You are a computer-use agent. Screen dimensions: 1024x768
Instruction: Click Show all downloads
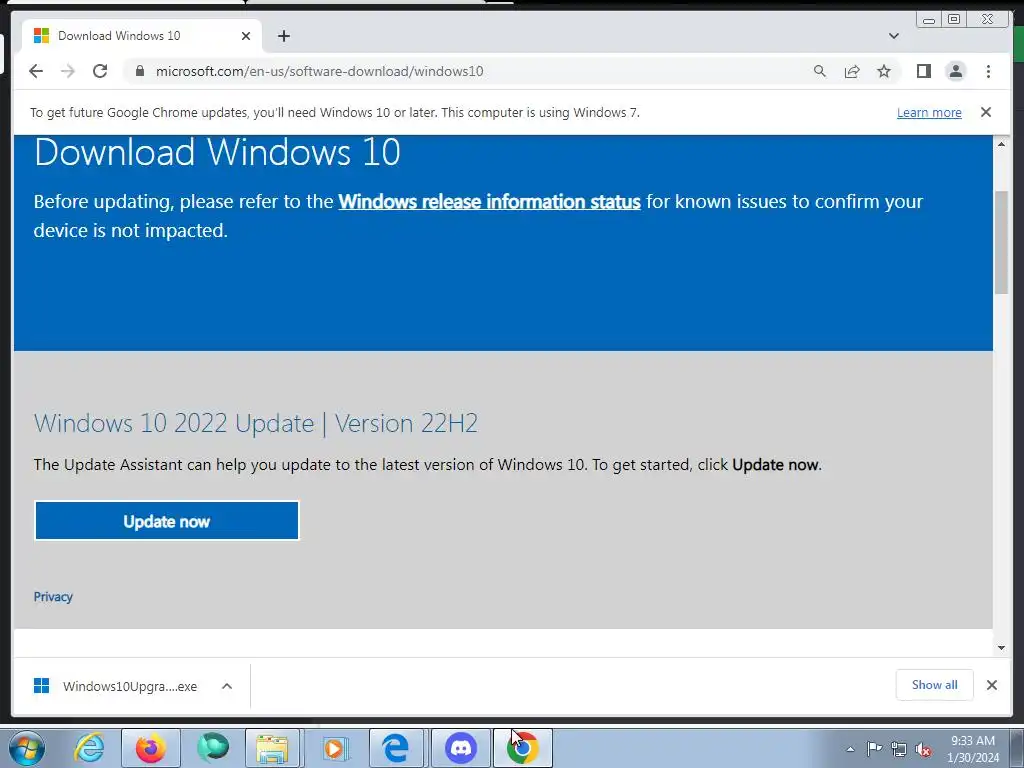click(x=935, y=684)
